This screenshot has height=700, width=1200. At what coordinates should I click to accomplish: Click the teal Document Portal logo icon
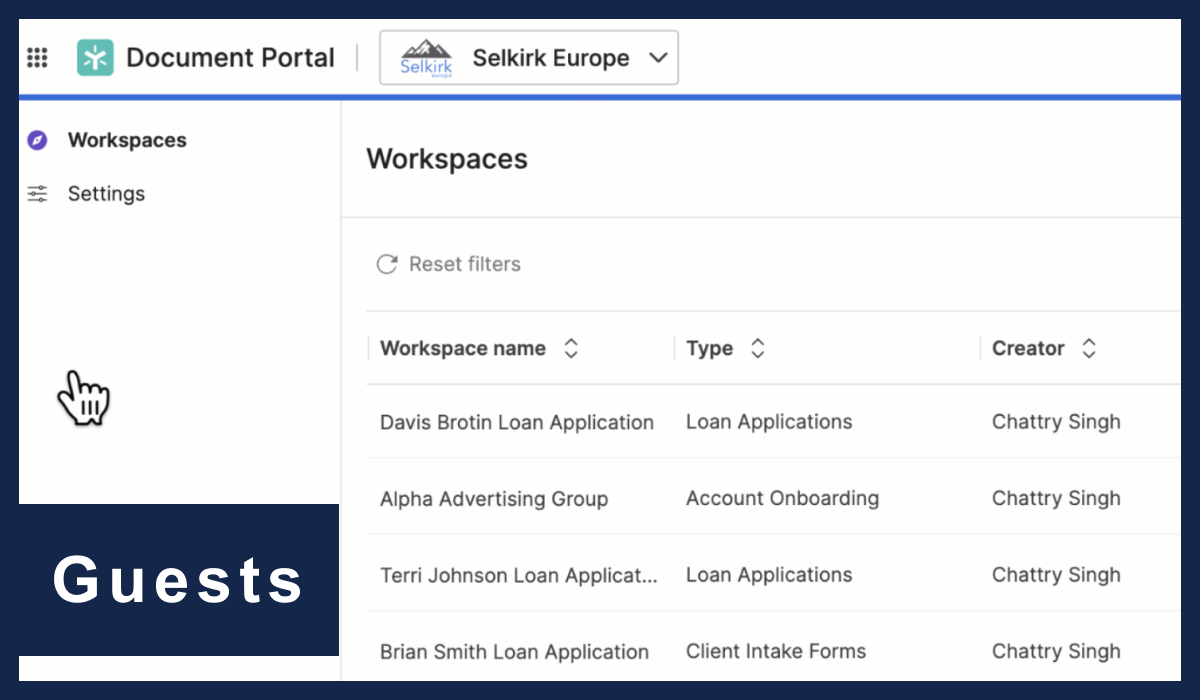coord(94,57)
